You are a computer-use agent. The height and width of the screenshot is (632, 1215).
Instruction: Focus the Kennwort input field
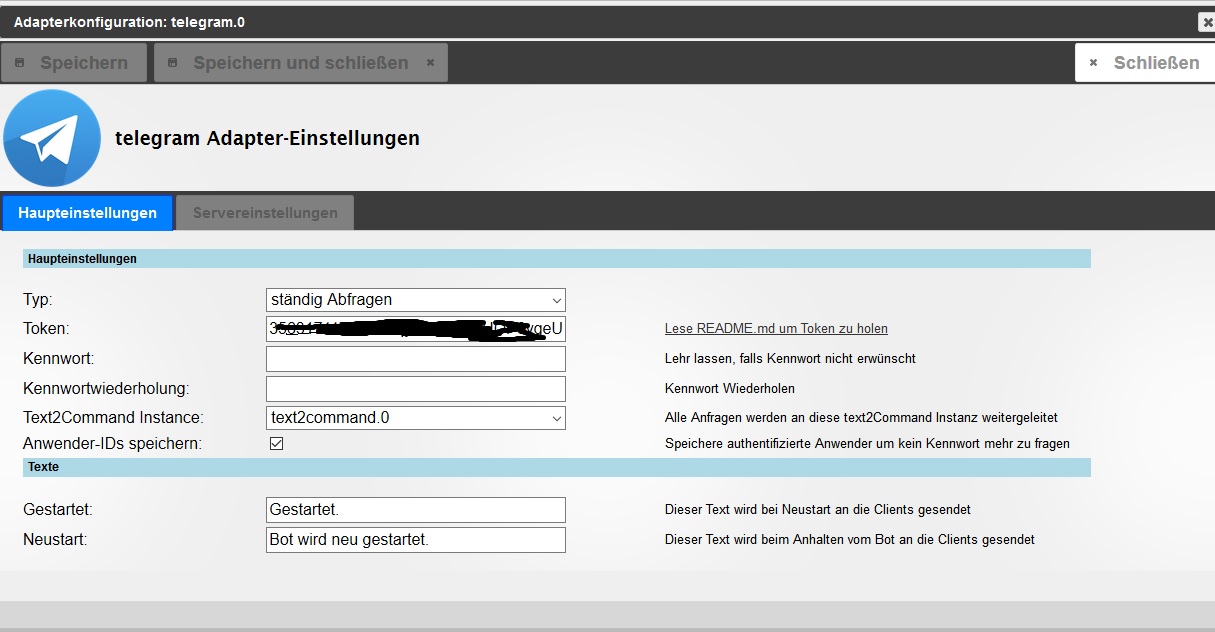416,358
